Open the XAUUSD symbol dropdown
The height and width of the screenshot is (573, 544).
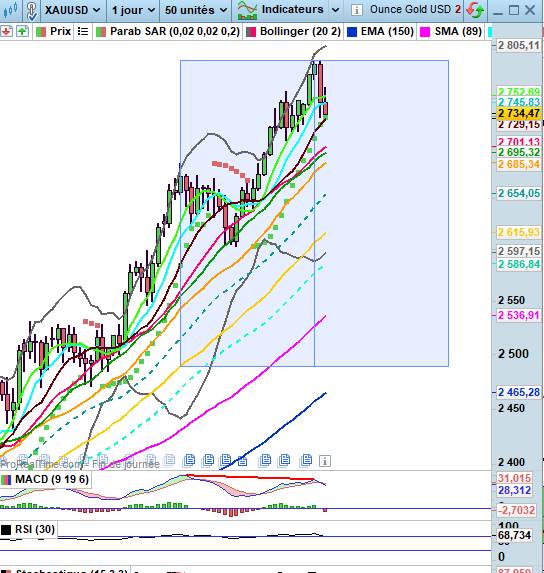coord(73,10)
